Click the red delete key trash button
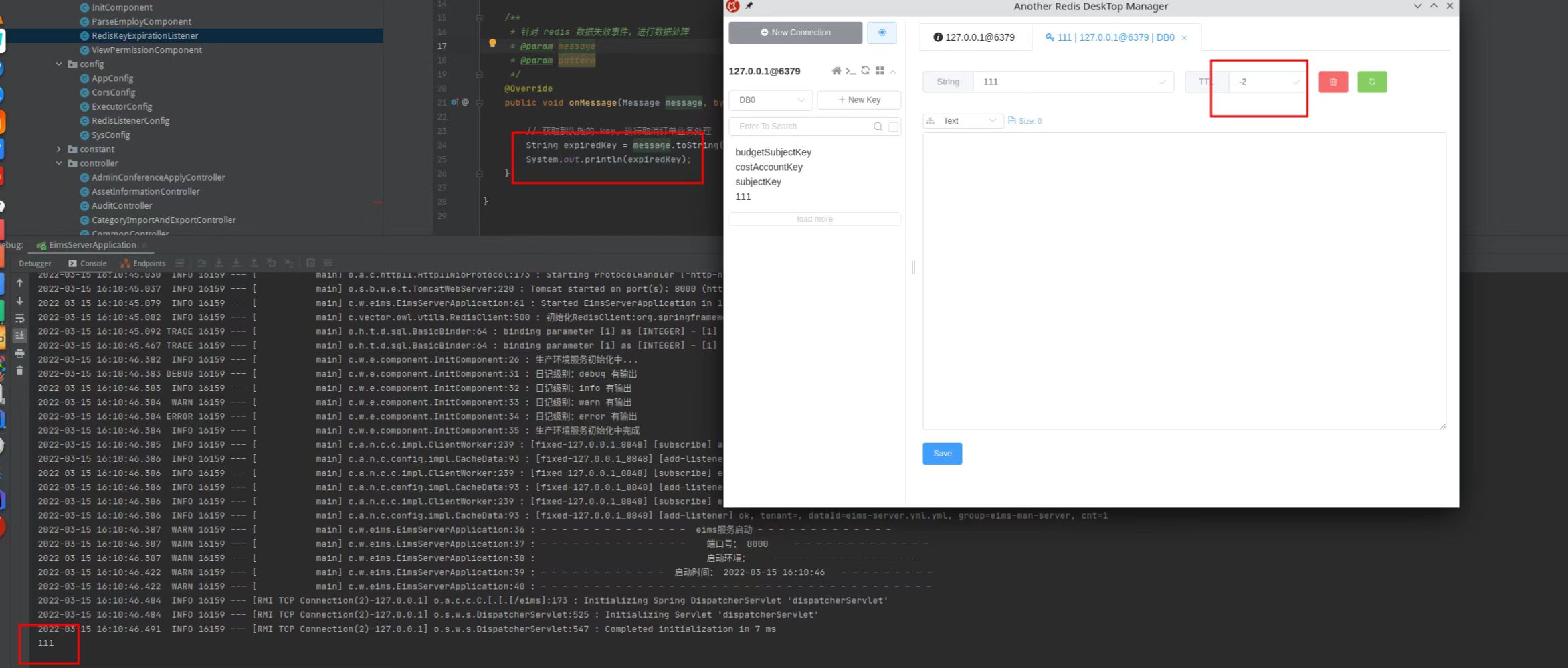Image resolution: width=1568 pixels, height=668 pixels. [x=1333, y=82]
